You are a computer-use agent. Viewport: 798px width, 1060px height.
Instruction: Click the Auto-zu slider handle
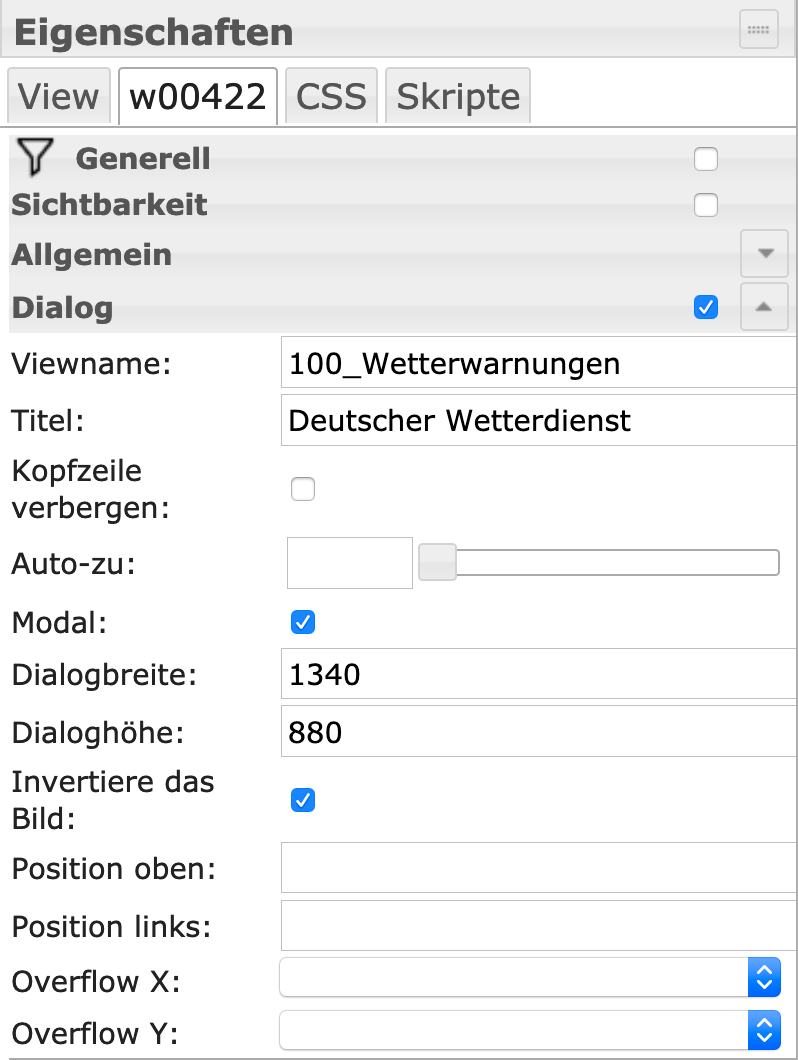(x=438, y=562)
